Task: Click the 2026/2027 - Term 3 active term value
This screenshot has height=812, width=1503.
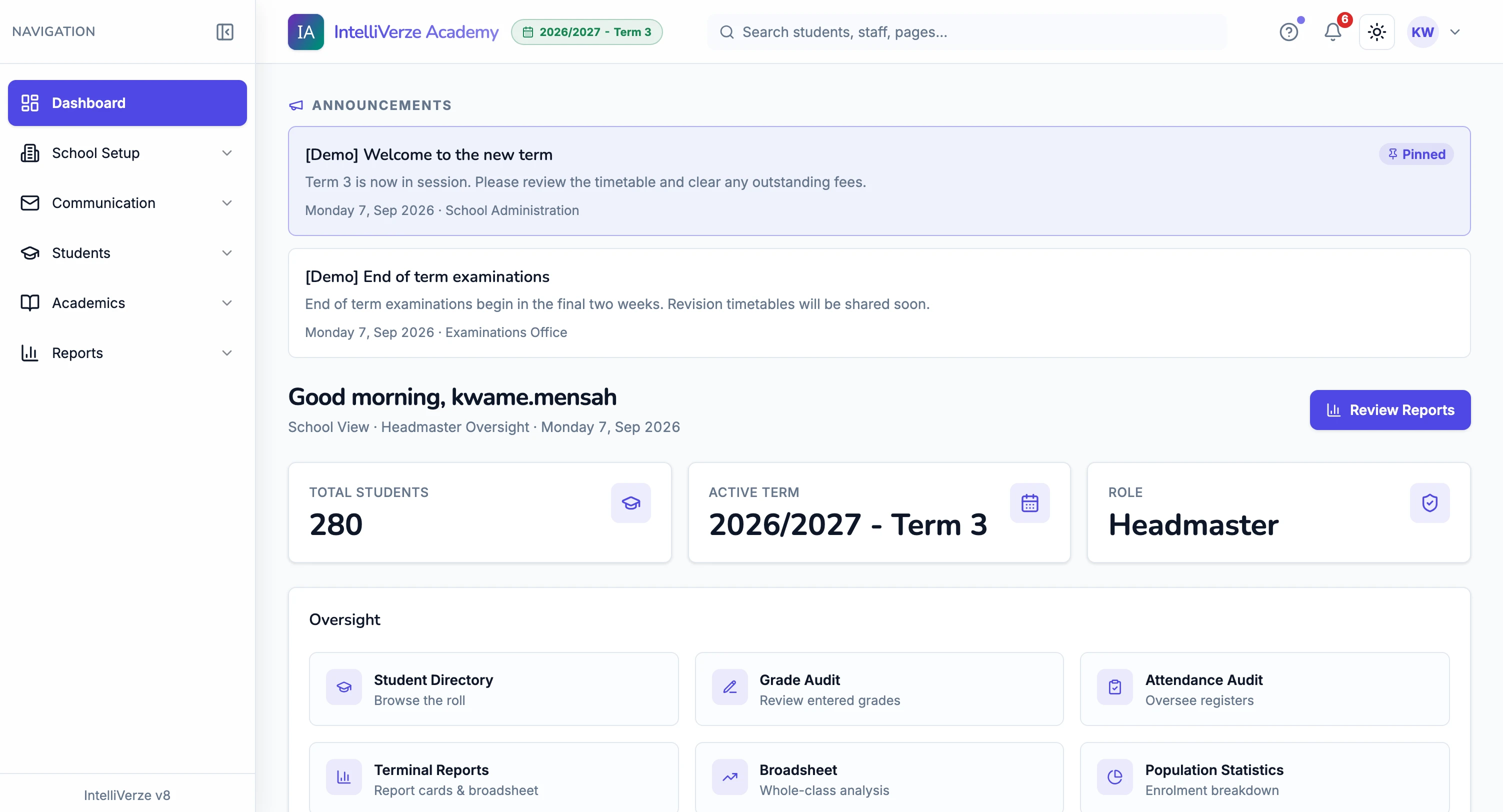Action: pyautogui.click(x=848, y=524)
